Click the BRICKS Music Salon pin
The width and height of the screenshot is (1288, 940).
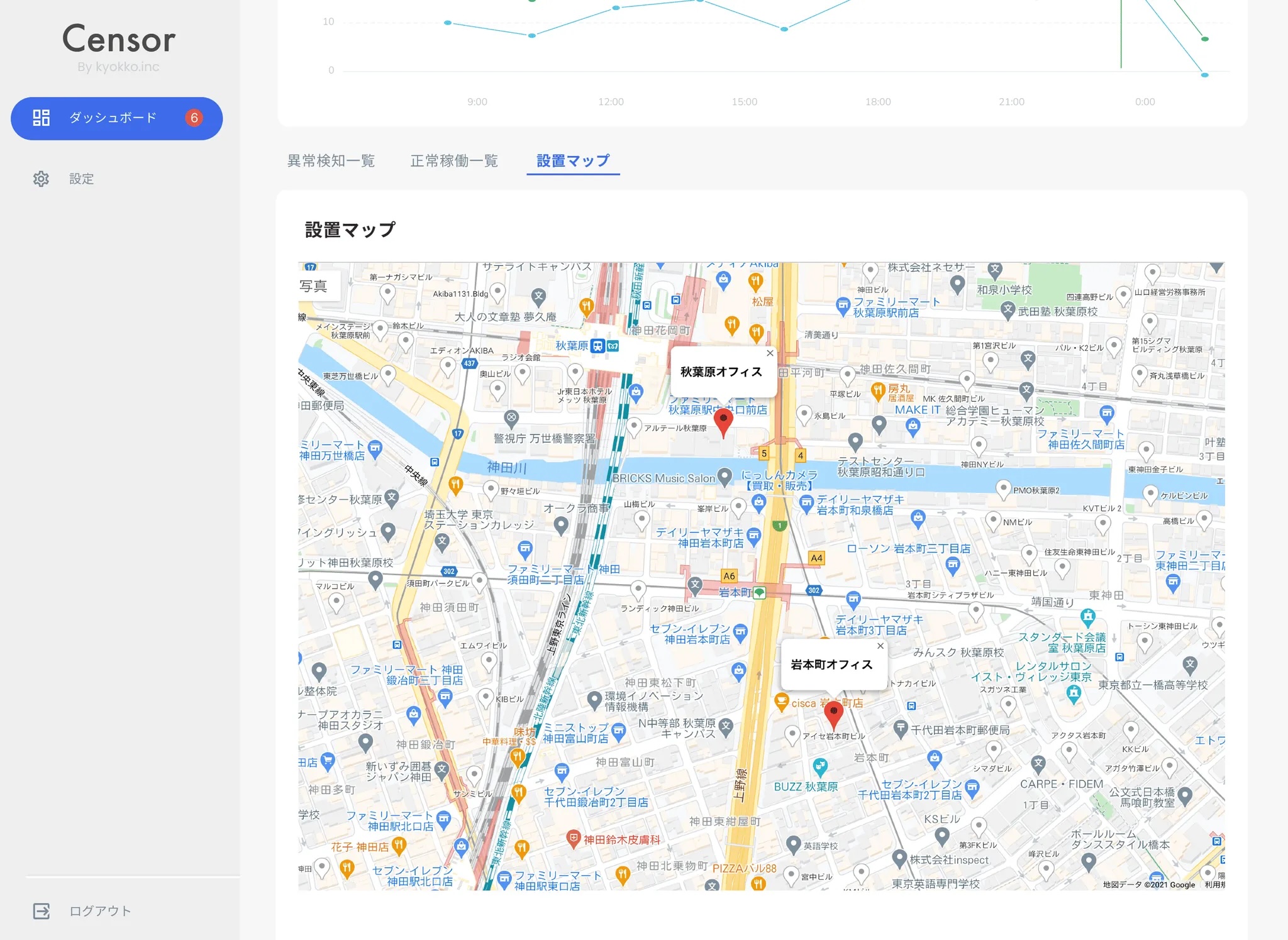(724, 477)
